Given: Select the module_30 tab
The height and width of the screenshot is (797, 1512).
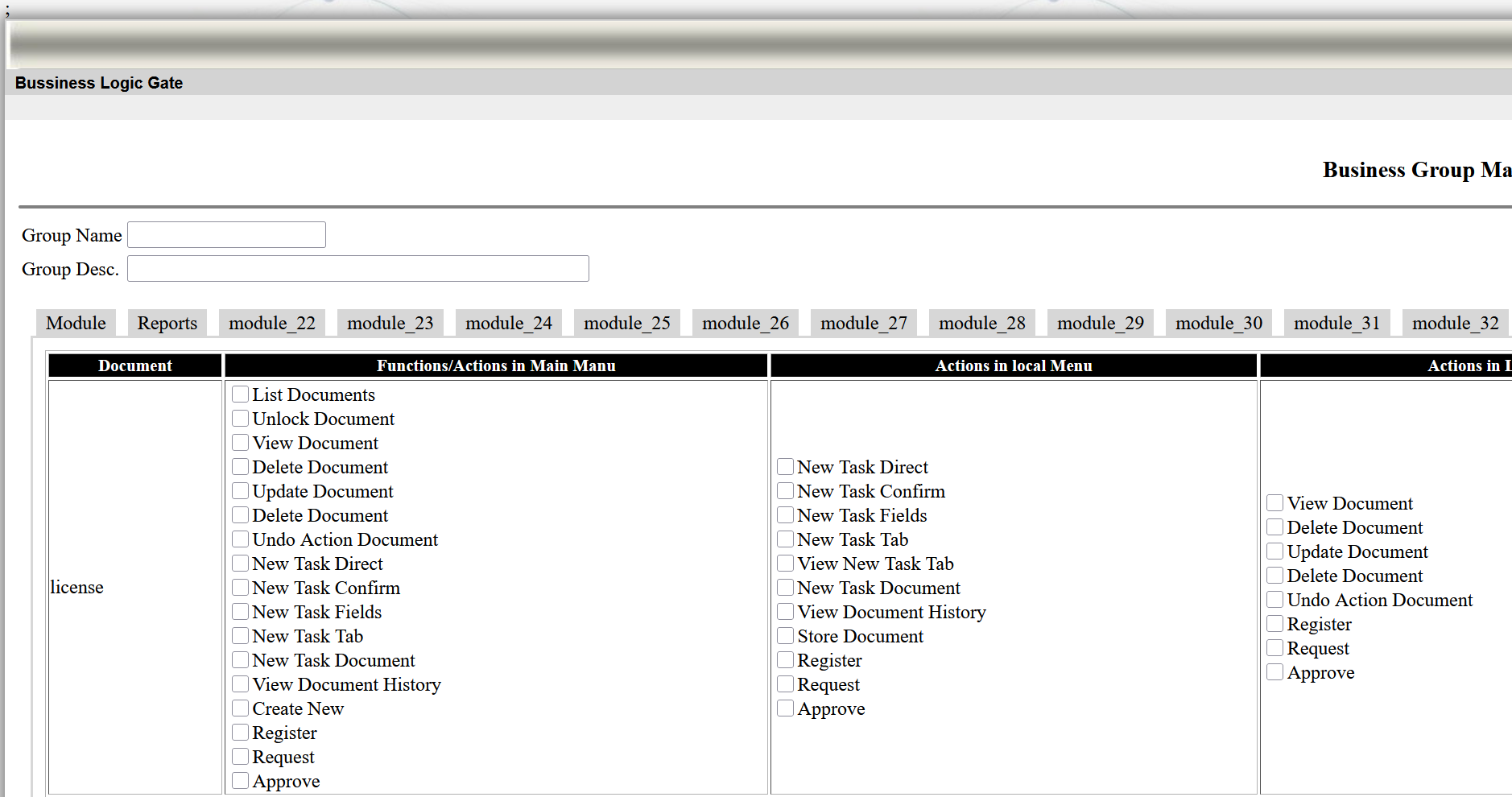Looking at the screenshot, I should point(1218,323).
